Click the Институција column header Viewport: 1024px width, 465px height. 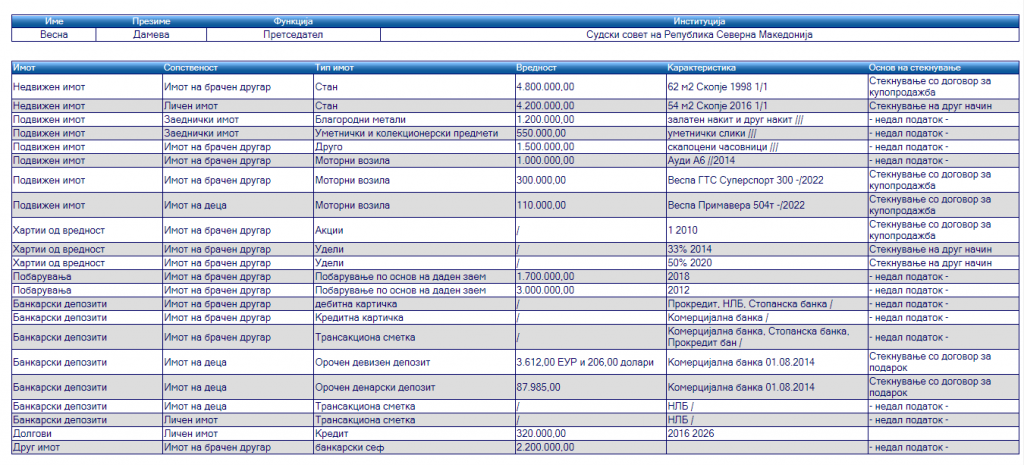pos(699,21)
